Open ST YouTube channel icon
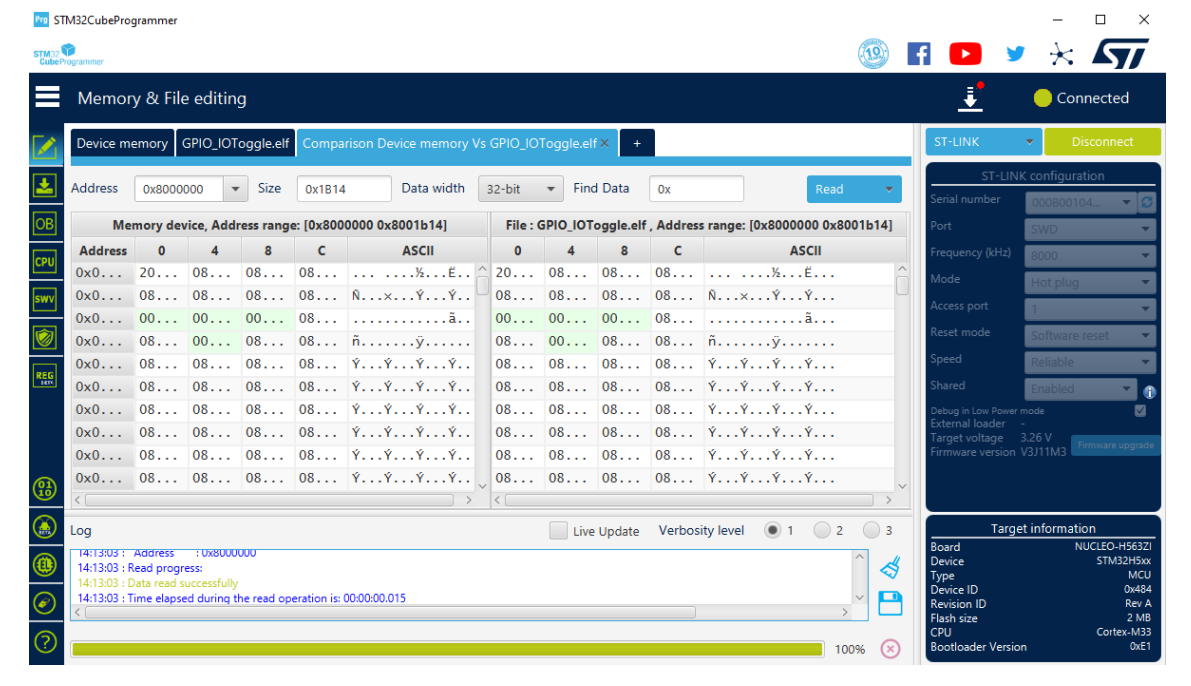The width and height of the screenshot is (1191, 686). 965,54
